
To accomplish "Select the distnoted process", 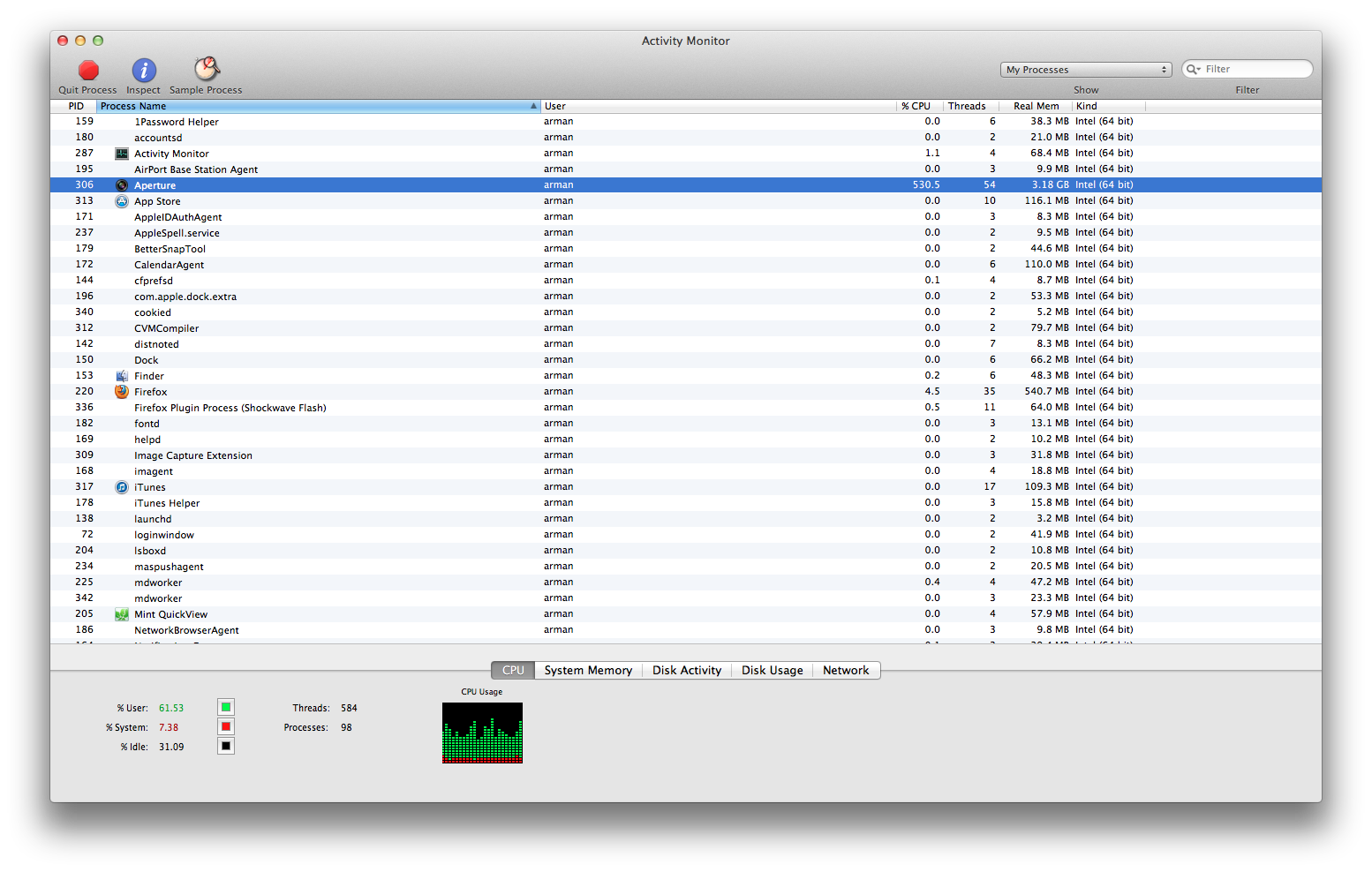I will (686, 344).
